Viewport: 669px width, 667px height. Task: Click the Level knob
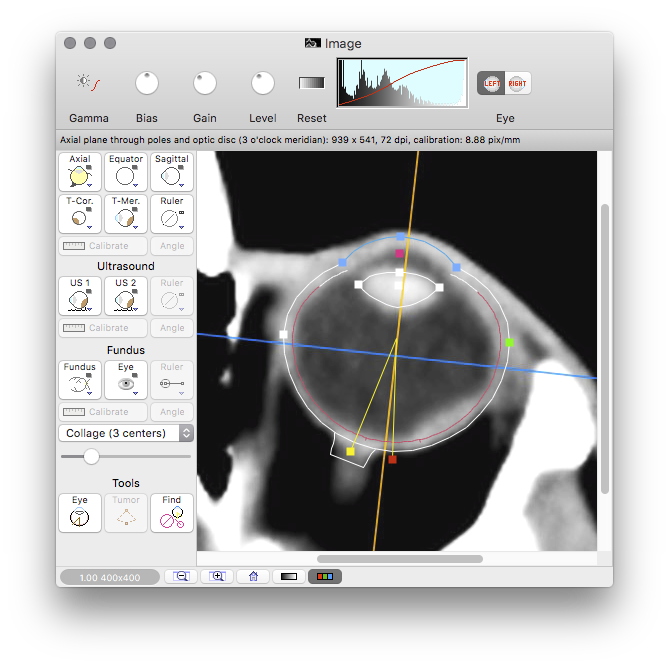click(263, 83)
